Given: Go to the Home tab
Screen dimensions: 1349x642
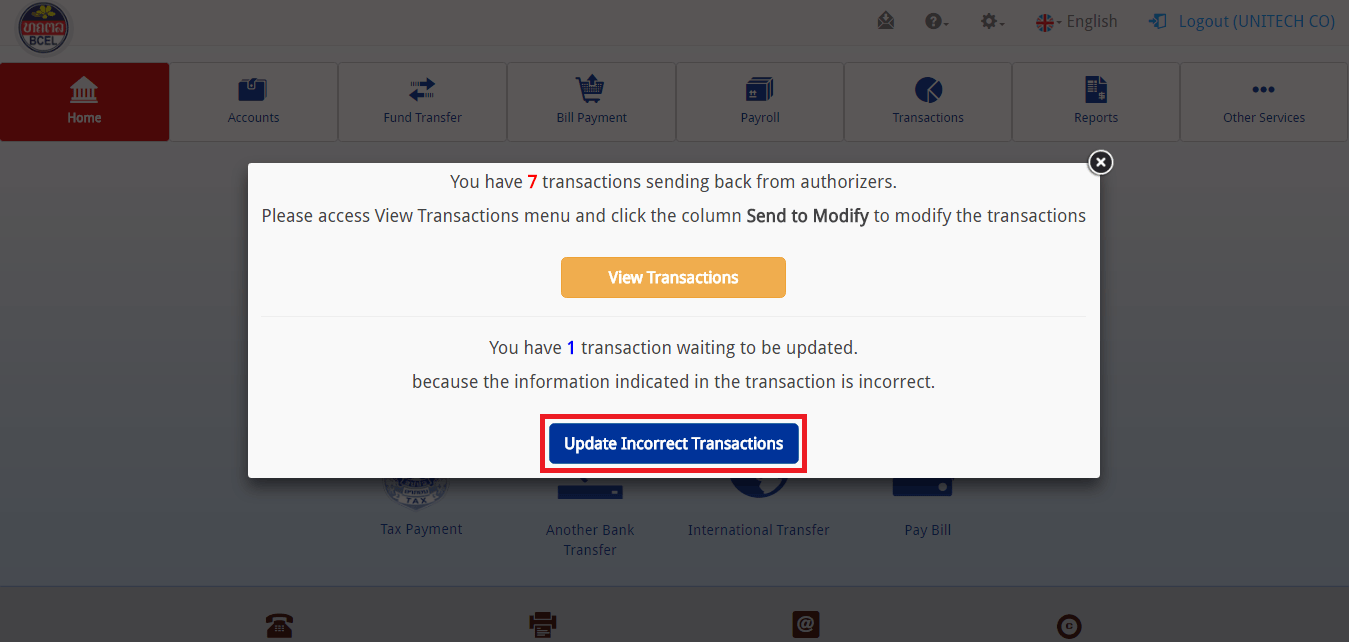Looking at the screenshot, I should 84,102.
